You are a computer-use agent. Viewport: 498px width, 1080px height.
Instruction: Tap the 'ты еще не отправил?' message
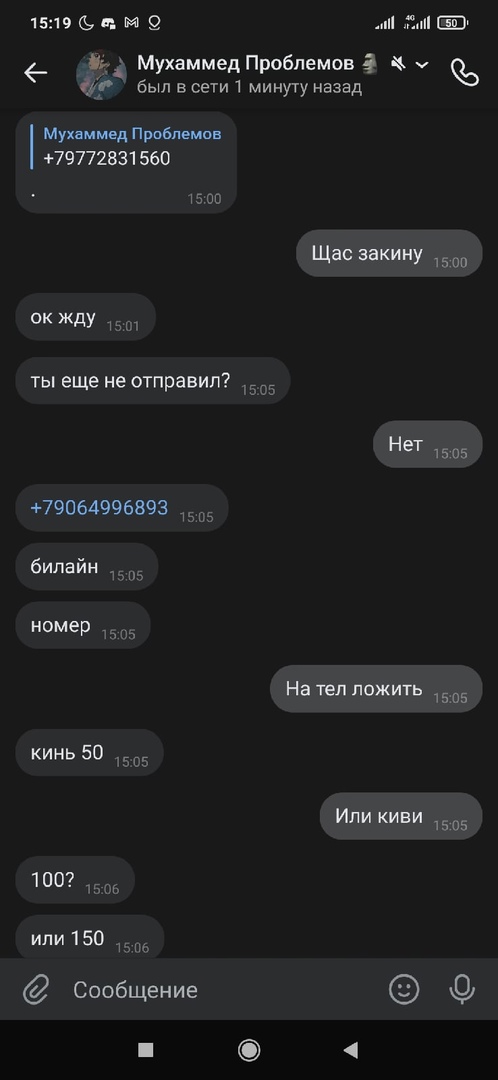pos(153,380)
